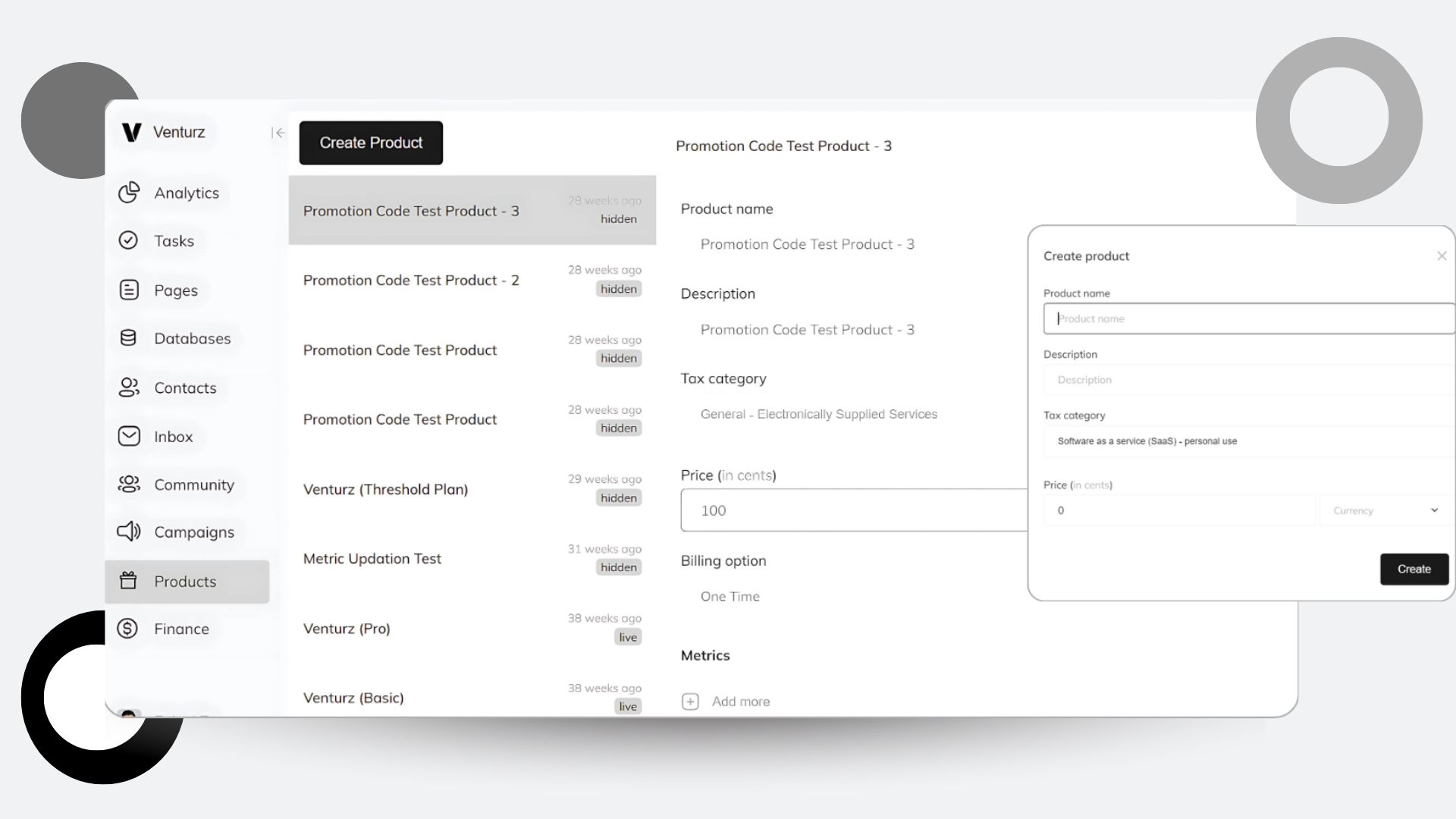Select Products in the sidebar menu

[x=186, y=582]
